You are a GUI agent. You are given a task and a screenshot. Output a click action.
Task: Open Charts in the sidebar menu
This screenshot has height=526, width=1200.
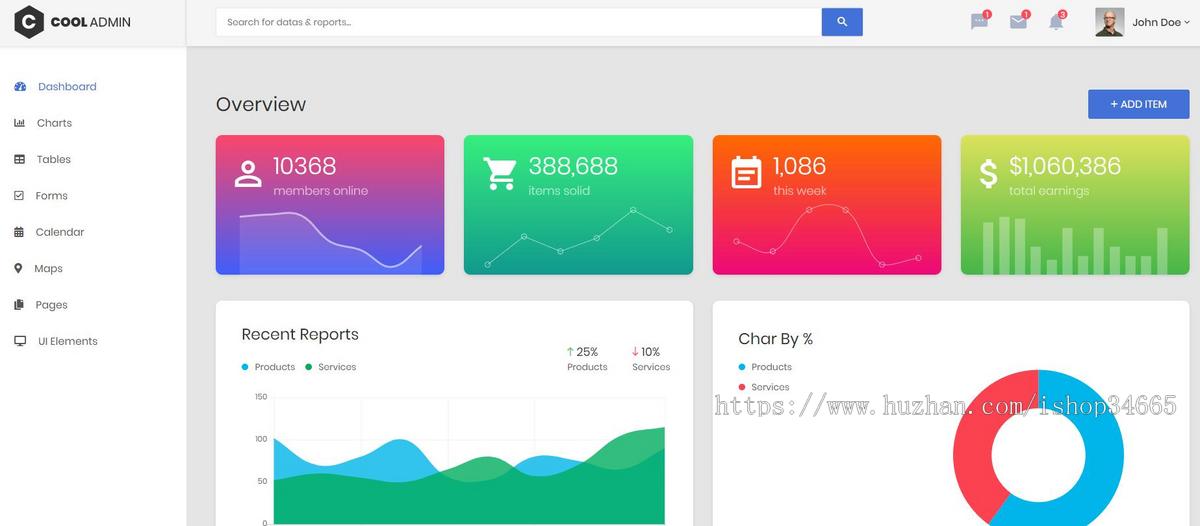point(54,123)
